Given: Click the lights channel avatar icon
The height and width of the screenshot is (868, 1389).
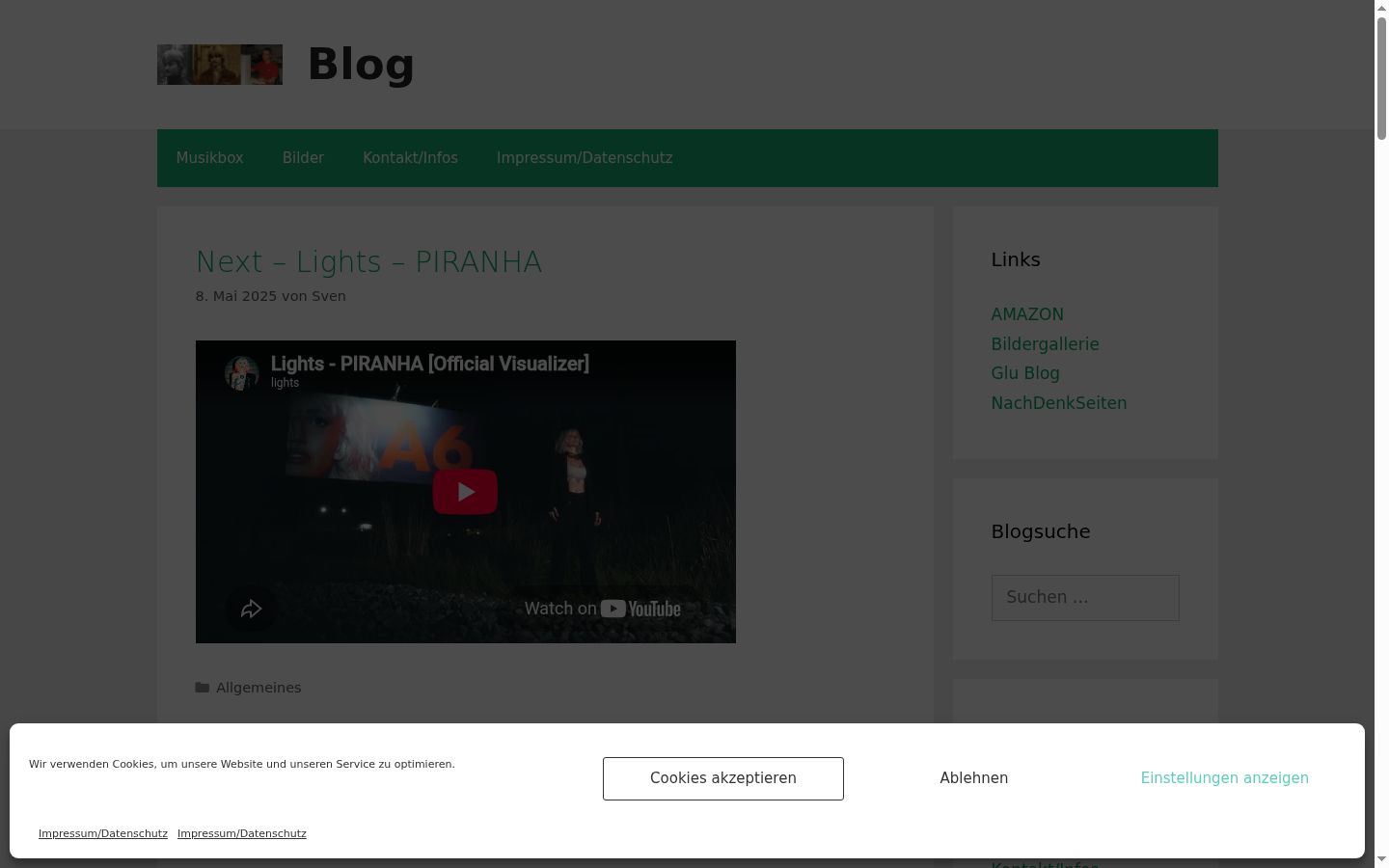Looking at the screenshot, I should pyautogui.click(x=241, y=372).
